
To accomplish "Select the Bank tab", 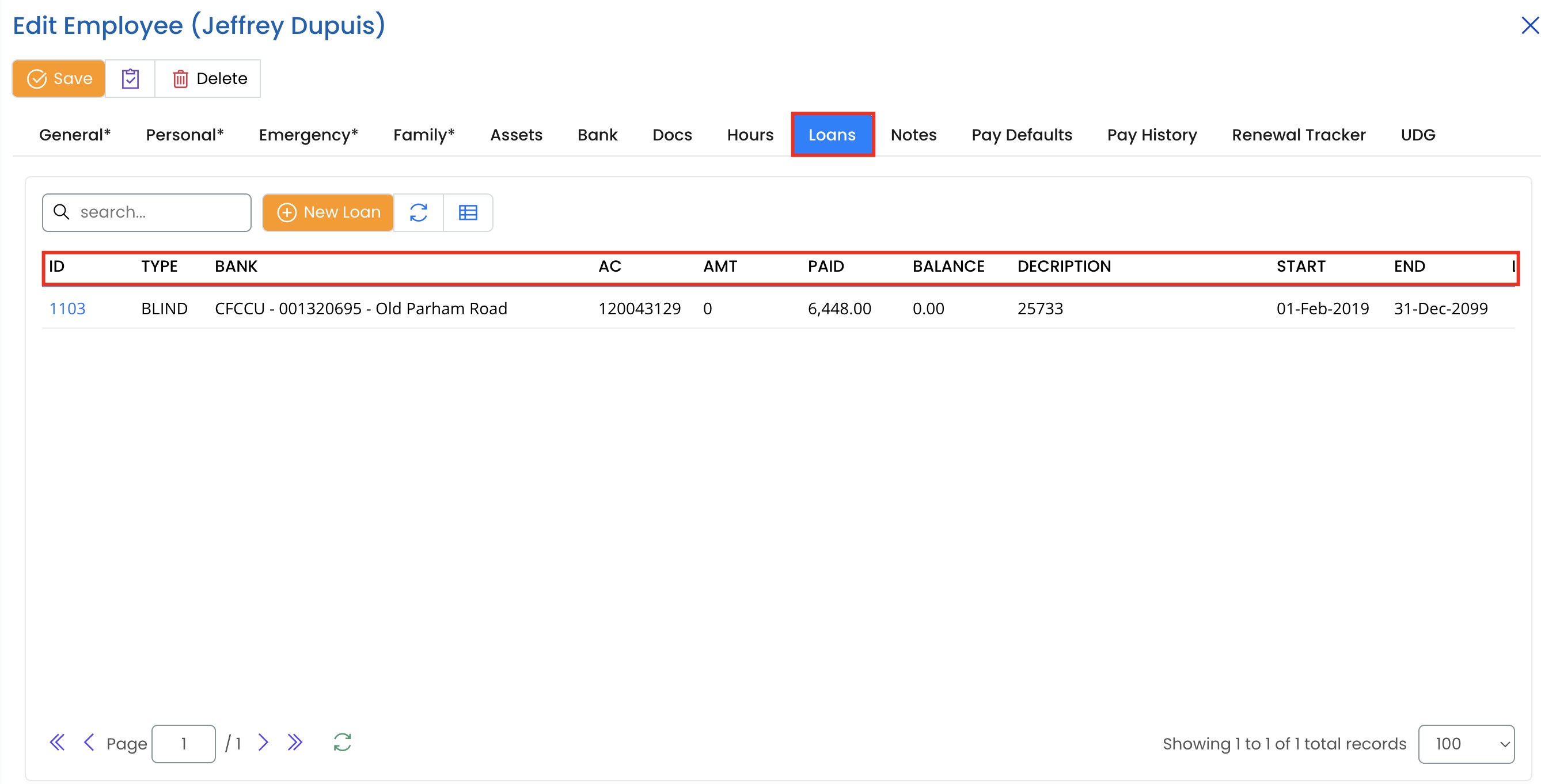I will click(597, 135).
